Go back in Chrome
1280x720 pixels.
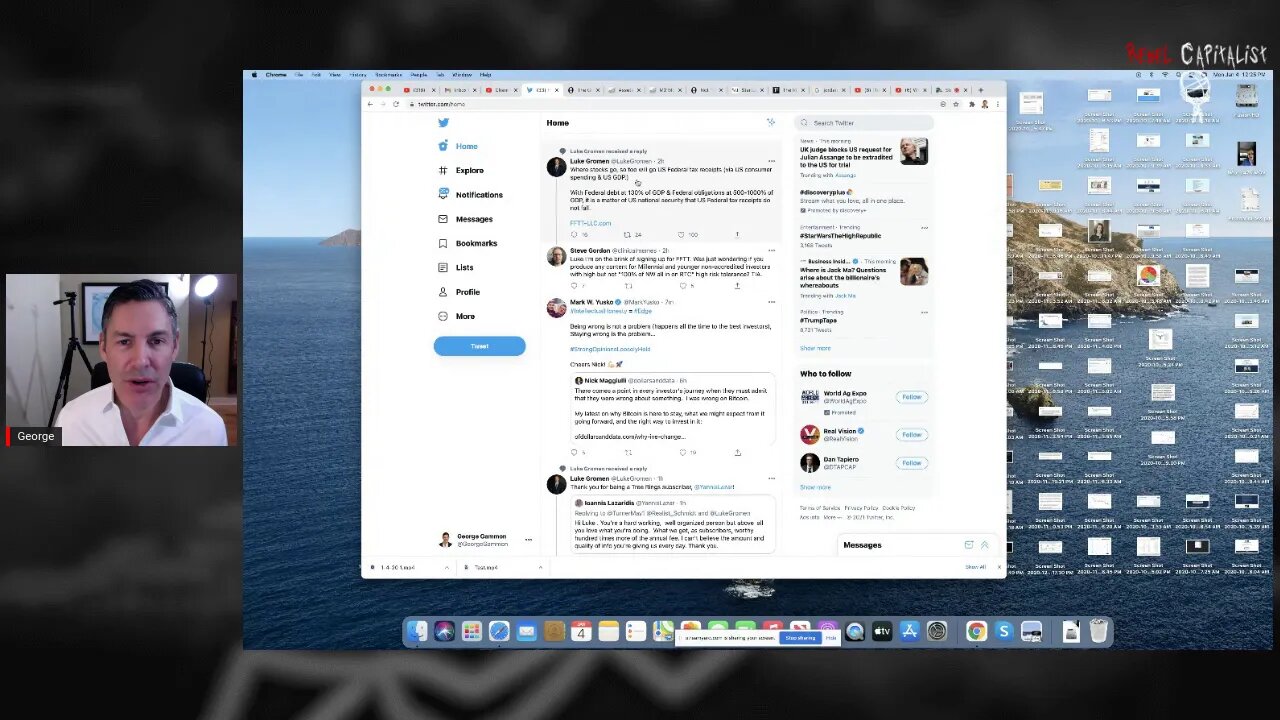[x=370, y=104]
